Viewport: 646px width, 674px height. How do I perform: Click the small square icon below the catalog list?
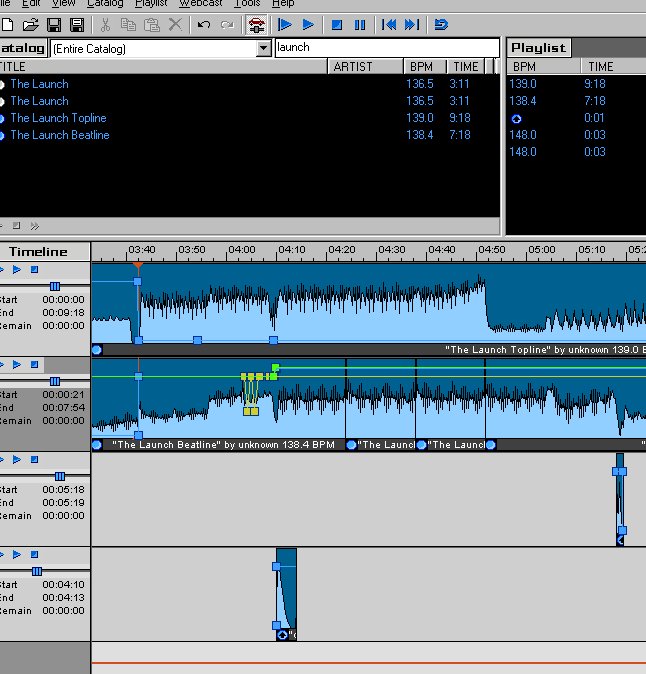16,226
